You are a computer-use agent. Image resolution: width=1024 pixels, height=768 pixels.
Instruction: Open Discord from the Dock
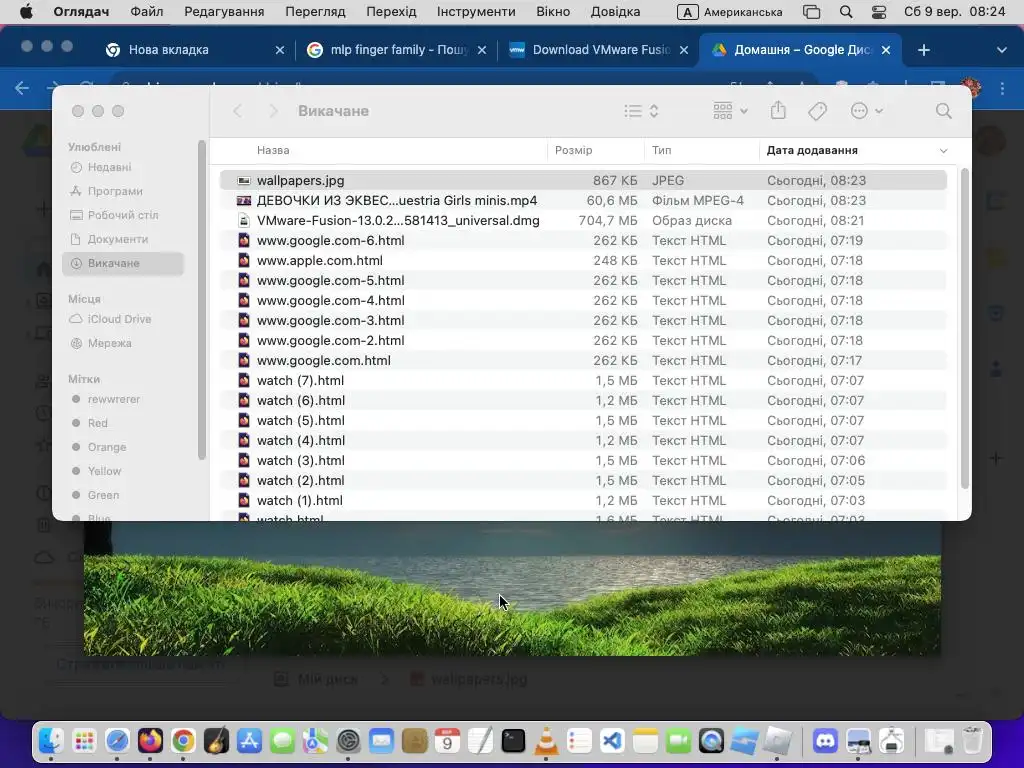coord(825,741)
